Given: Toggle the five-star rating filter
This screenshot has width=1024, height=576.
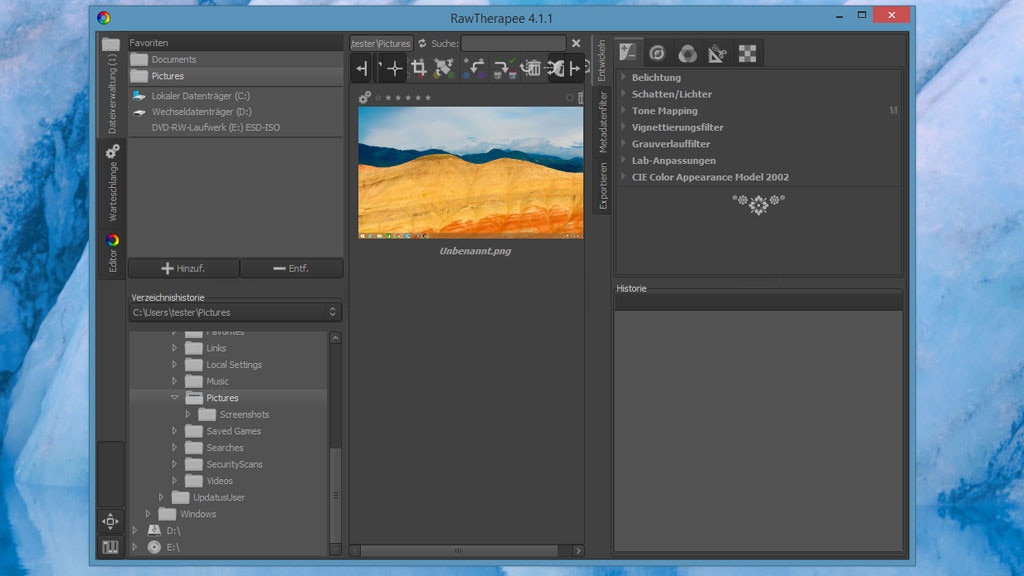Looking at the screenshot, I should coord(428,97).
